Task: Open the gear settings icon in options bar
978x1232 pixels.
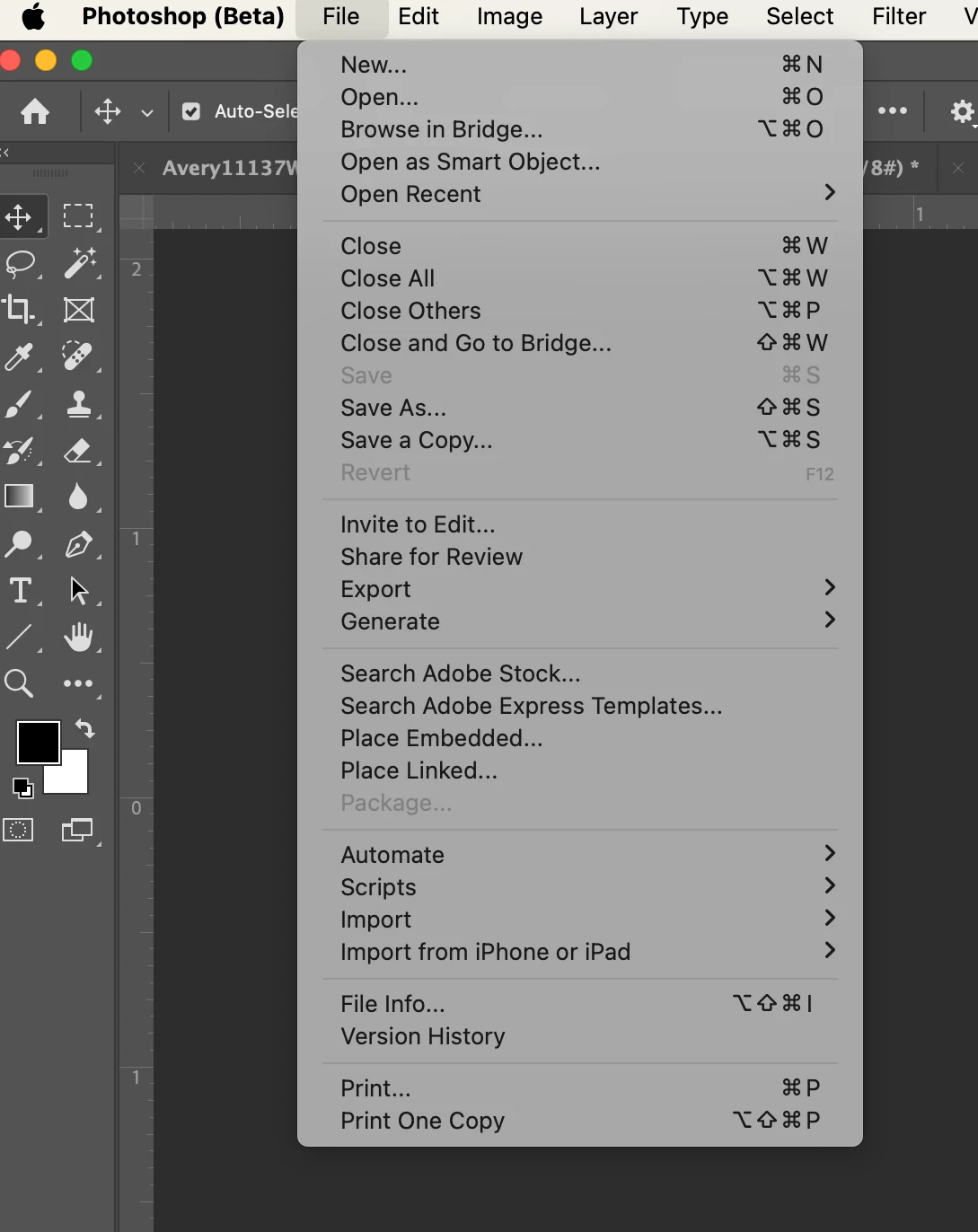Action: [x=962, y=111]
